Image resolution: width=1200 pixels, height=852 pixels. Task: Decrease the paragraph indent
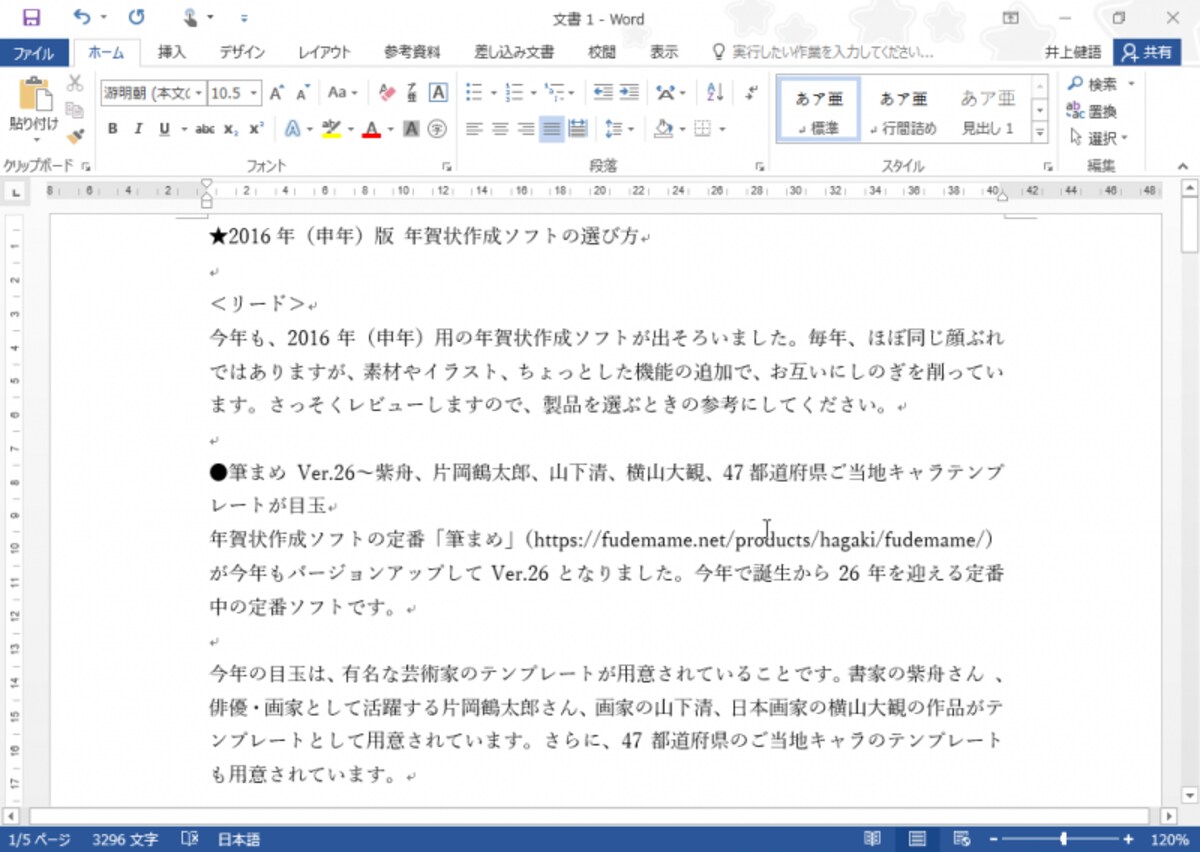tap(603, 92)
